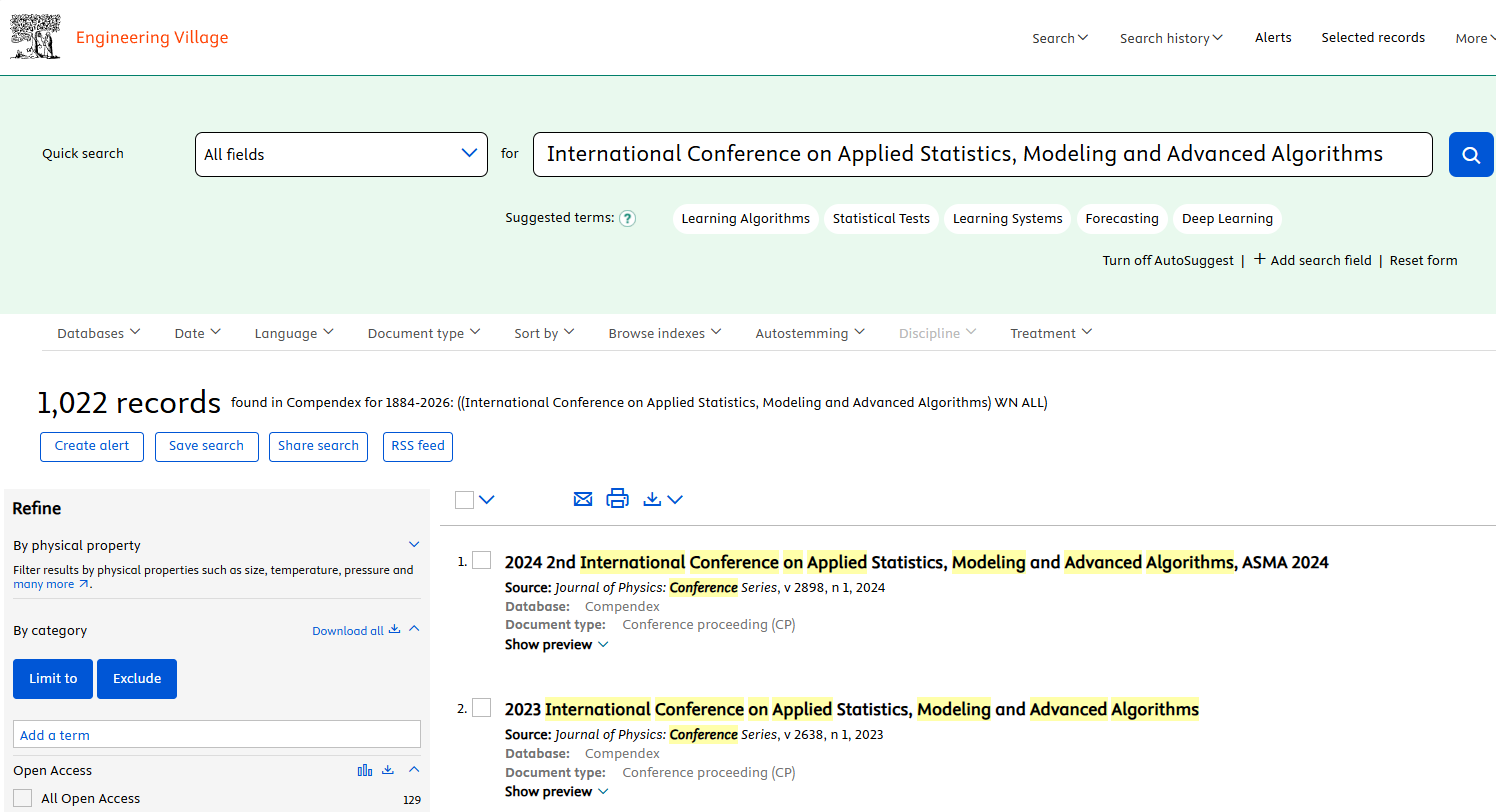Select suggested term Deep Learning
The image size is (1496, 812).
point(1227,219)
